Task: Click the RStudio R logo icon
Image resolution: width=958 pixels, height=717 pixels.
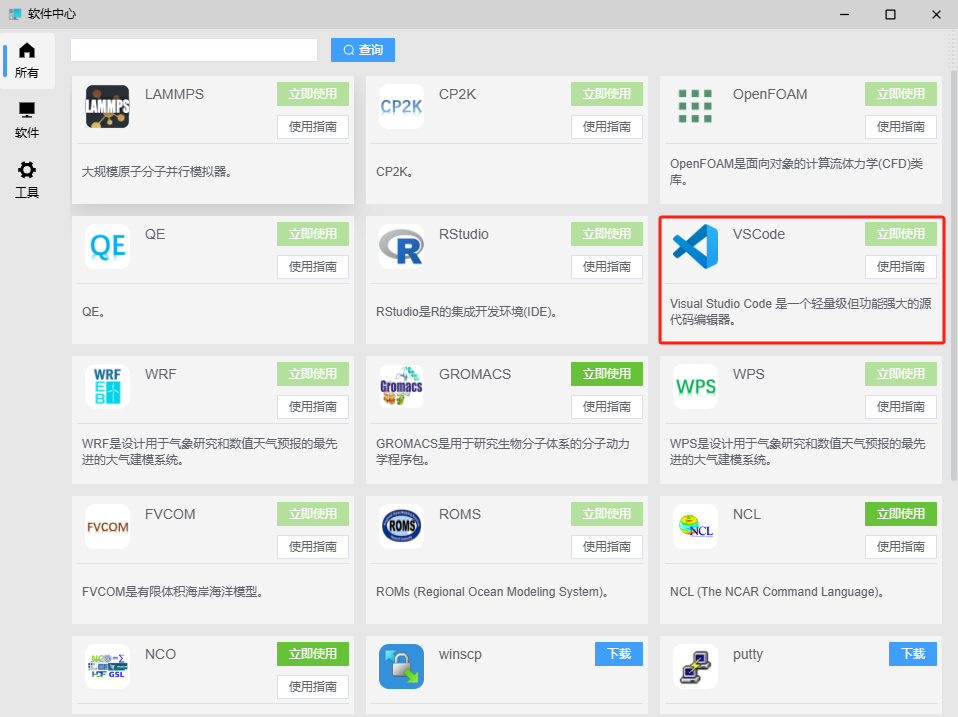Action: pyautogui.click(x=401, y=246)
